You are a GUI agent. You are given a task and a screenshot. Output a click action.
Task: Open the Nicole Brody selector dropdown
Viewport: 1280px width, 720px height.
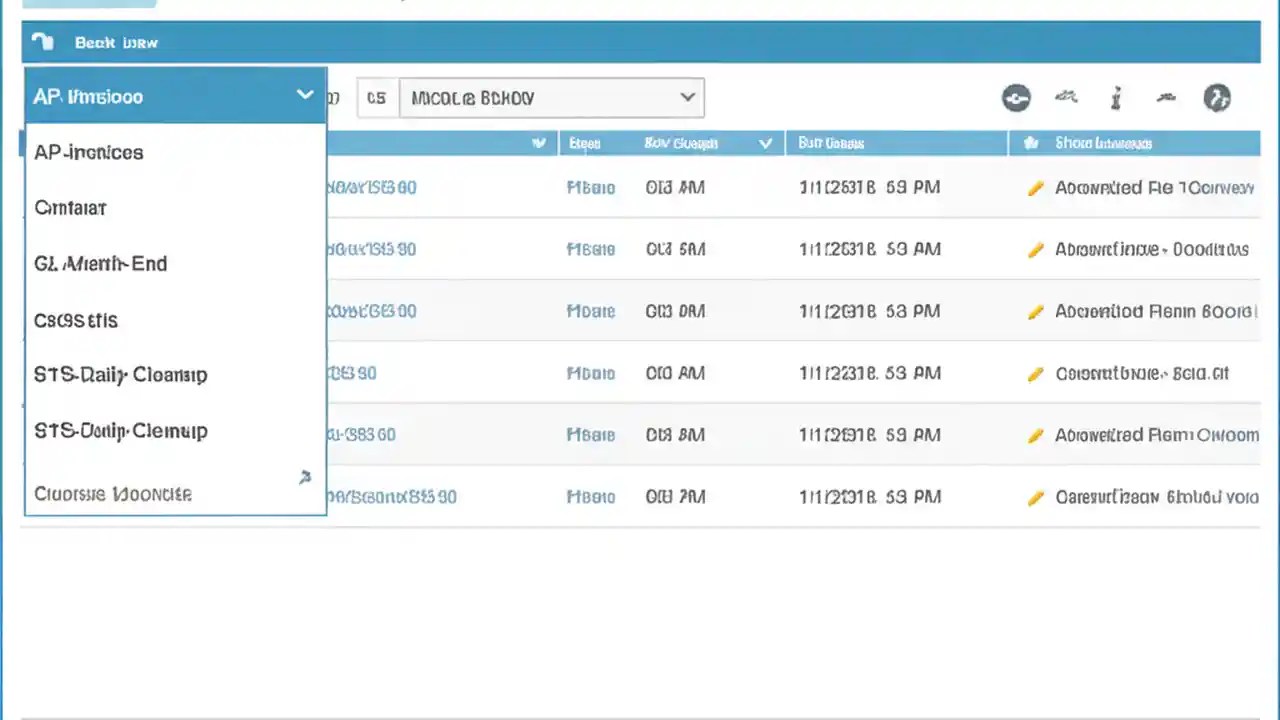pyautogui.click(x=687, y=97)
